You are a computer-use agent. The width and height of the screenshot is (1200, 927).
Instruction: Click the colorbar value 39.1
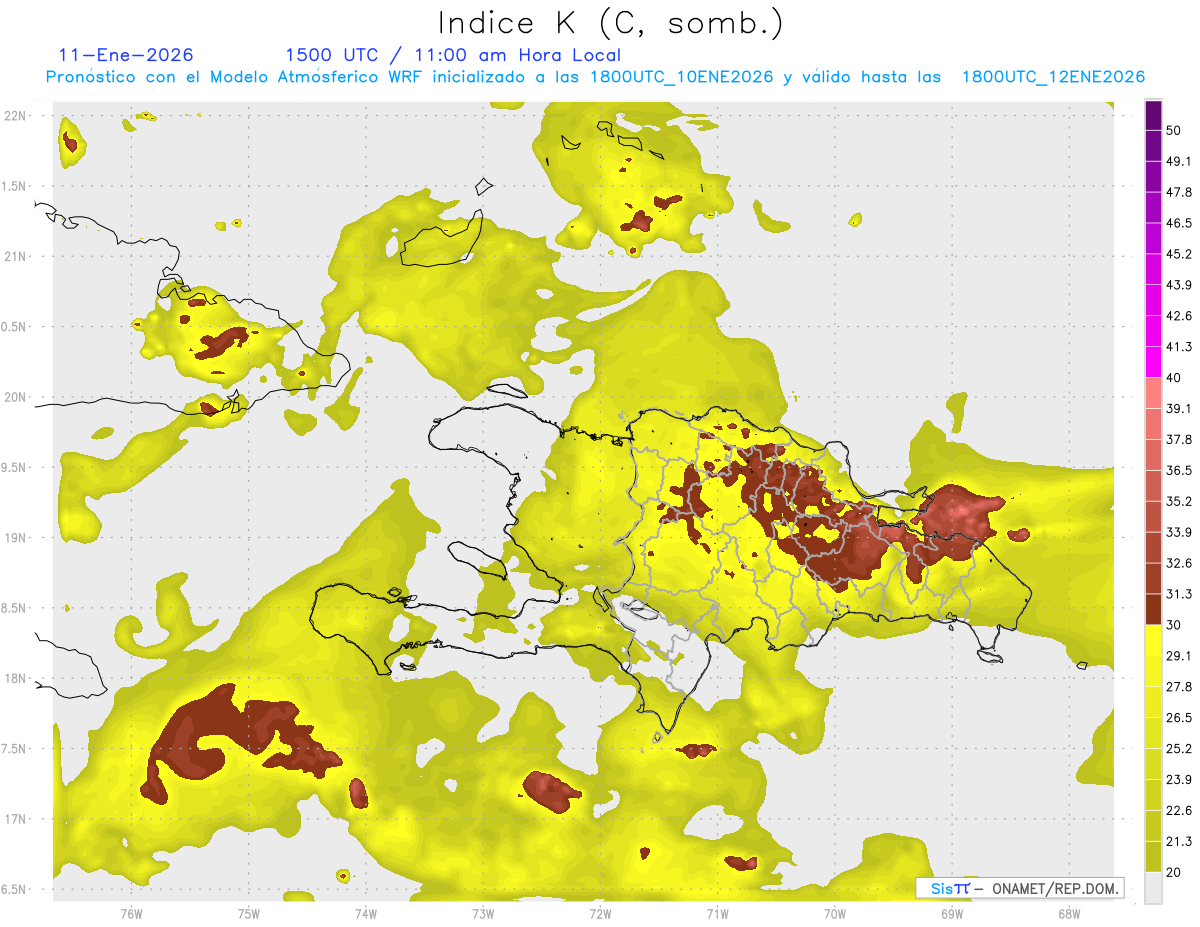[x=1179, y=408]
